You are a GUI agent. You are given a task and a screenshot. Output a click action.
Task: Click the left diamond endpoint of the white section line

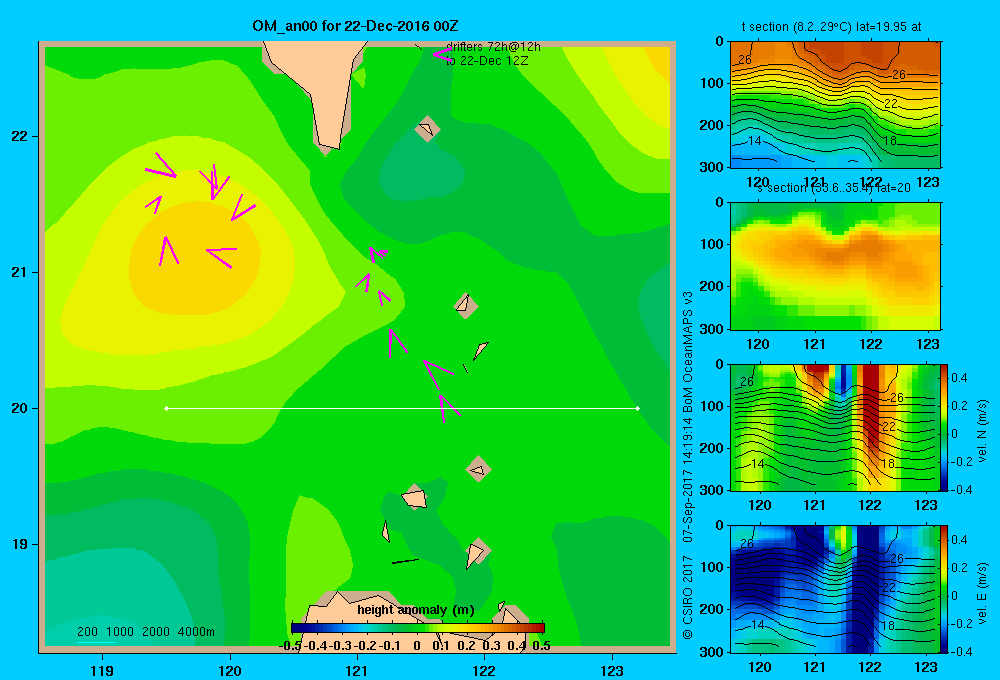(x=166, y=408)
